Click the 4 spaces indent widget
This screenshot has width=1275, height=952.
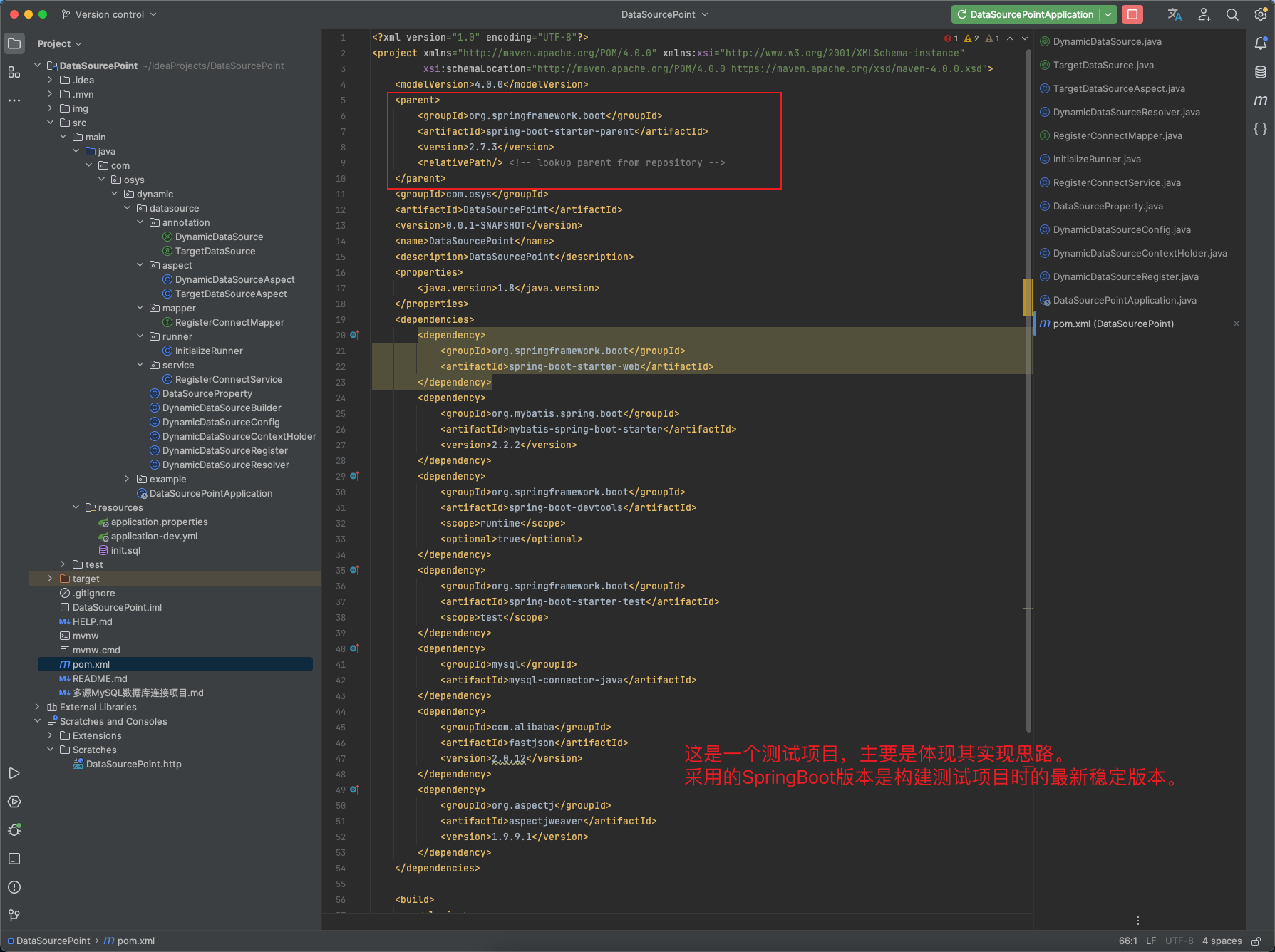pos(1222,941)
